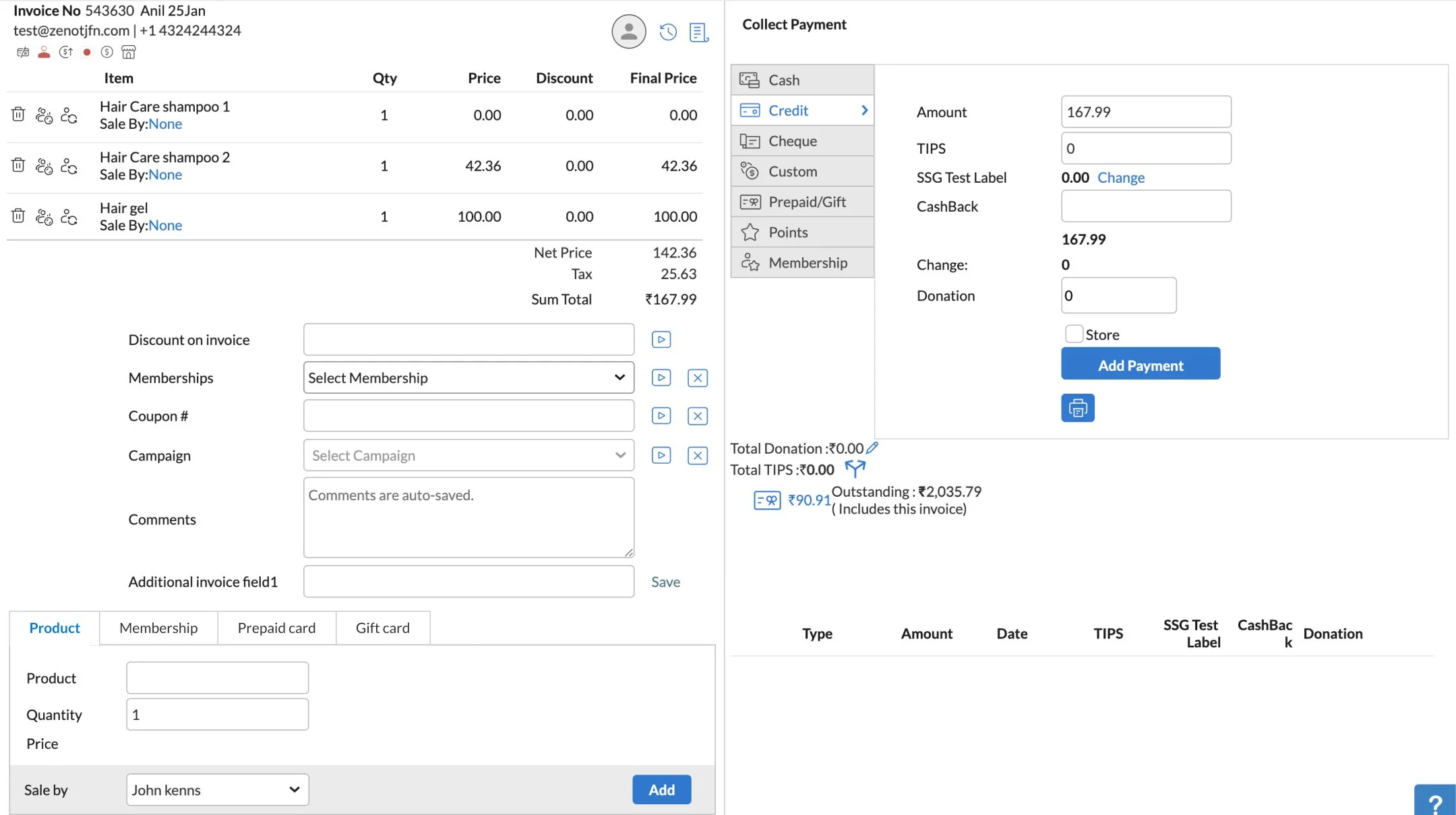Open the invoice history clock icon
This screenshot has width=1456, height=815.
pyautogui.click(x=667, y=32)
